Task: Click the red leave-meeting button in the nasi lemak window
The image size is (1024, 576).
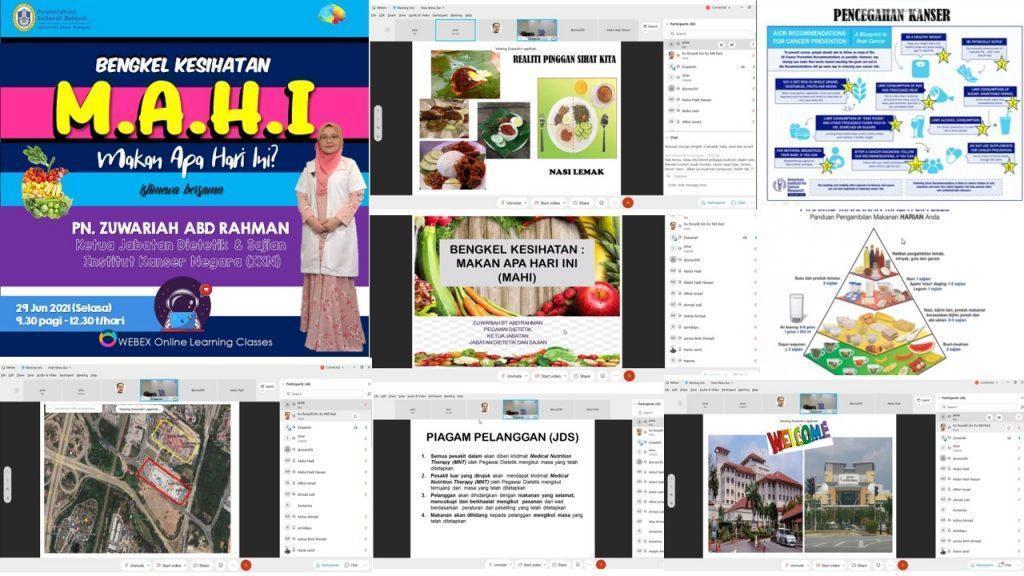Action: click(627, 202)
